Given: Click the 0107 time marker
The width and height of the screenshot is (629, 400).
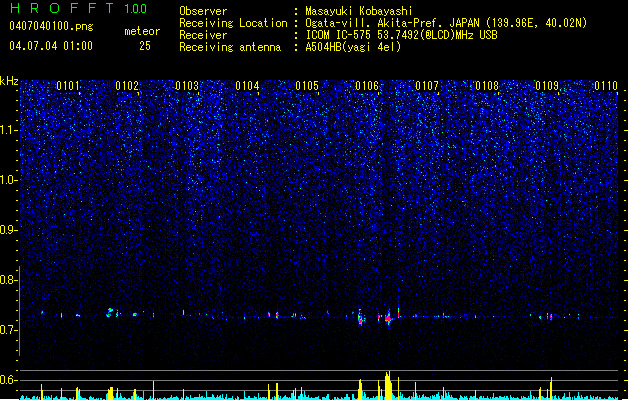Looking at the screenshot, I should 427,85.
